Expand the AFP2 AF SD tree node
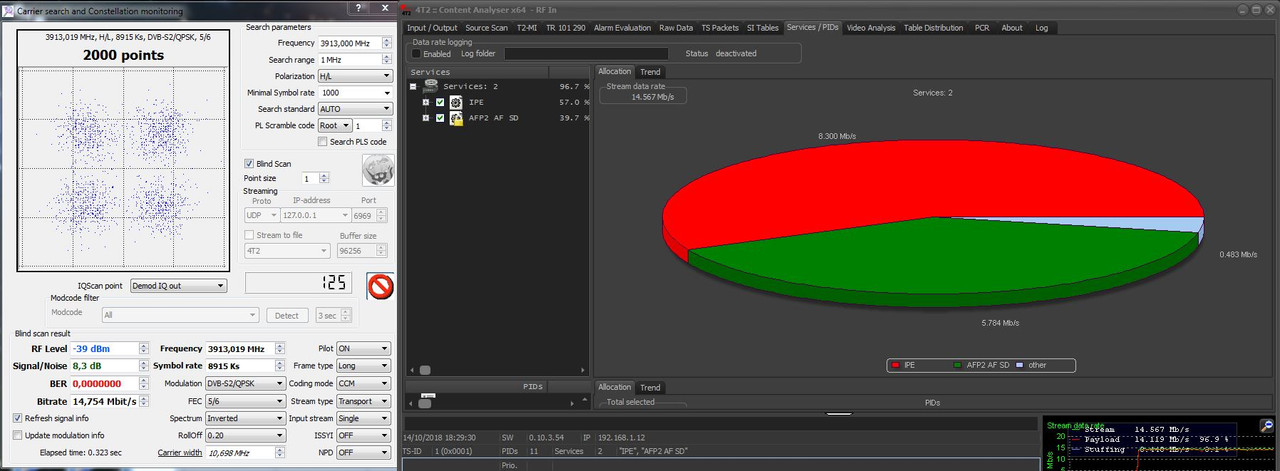This screenshot has height=471, width=1280. click(x=426, y=118)
